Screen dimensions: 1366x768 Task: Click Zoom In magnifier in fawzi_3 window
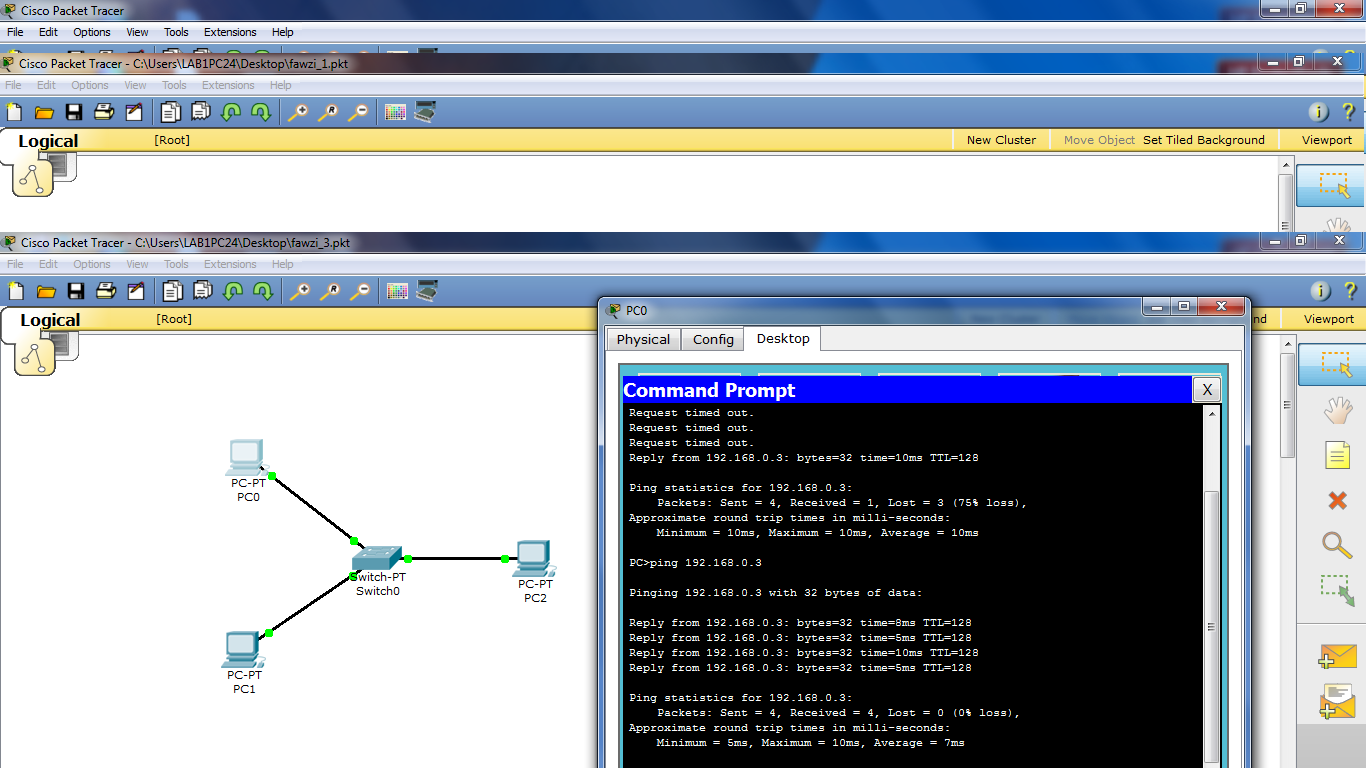click(x=300, y=291)
